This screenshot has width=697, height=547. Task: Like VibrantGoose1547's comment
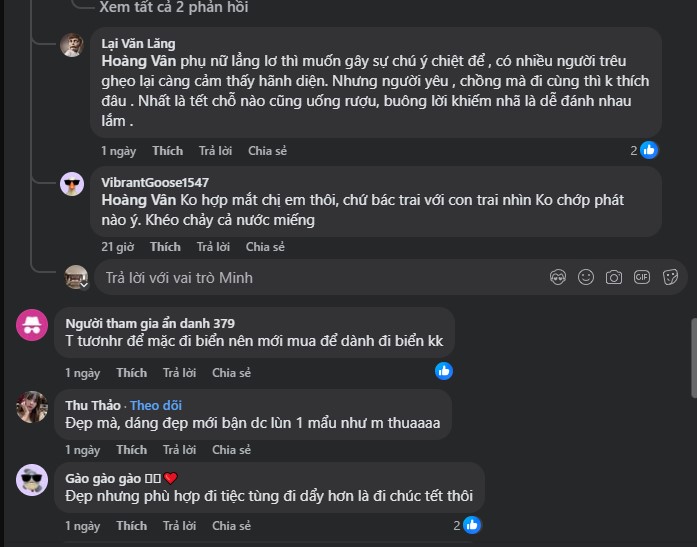coord(165,247)
